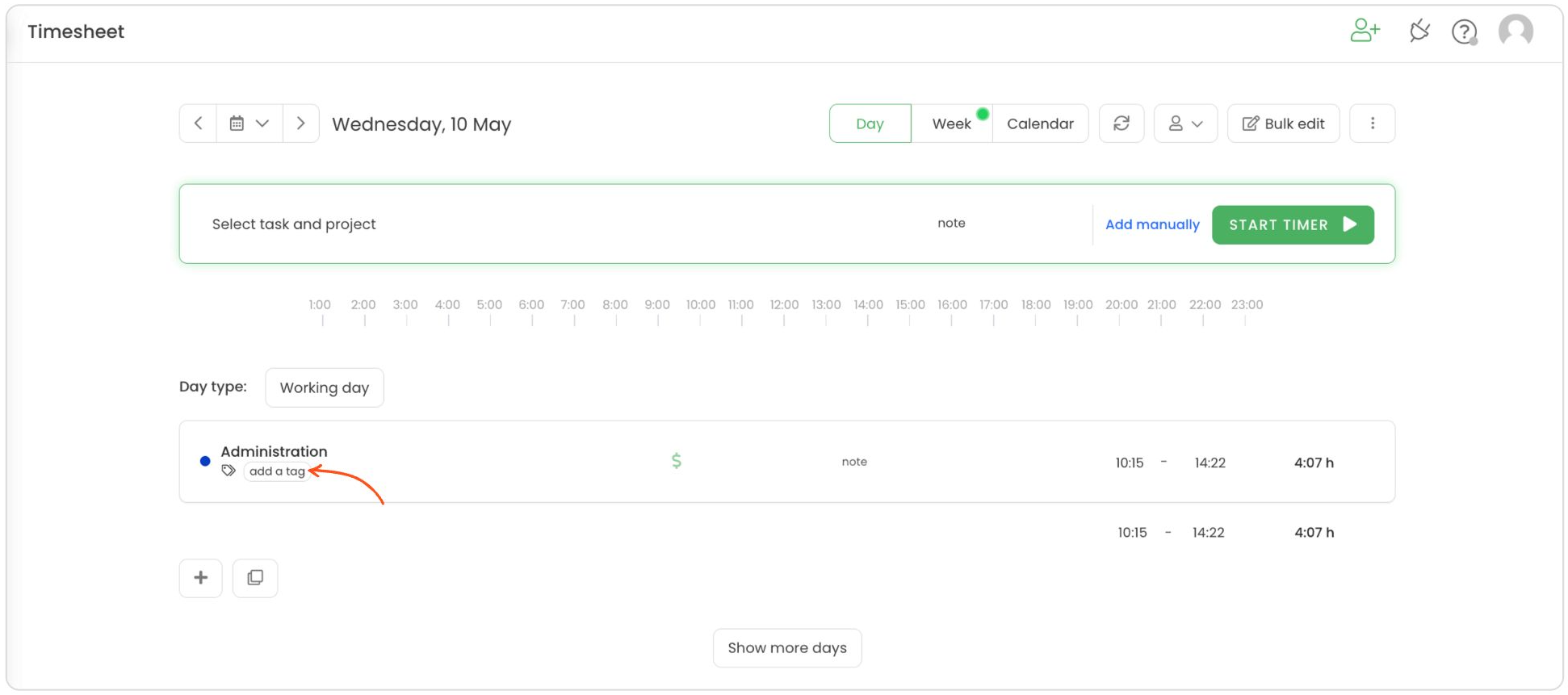Image resolution: width=1568 pixels, height=695 pixels.
Task: Expand the user selector dropdown
Action: point(1184,124)
